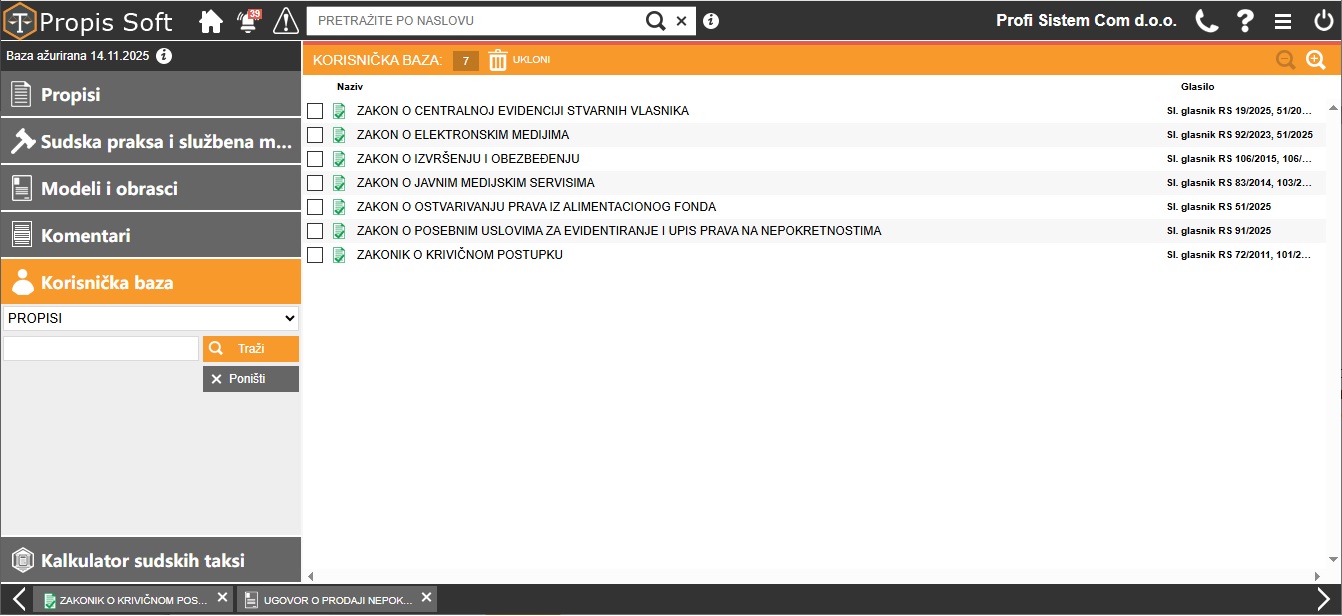Image resolution: width=1342 pixels, height=616 pixels.
Task: Click the zoom in magnifier icon
Action: (1316, 60)
